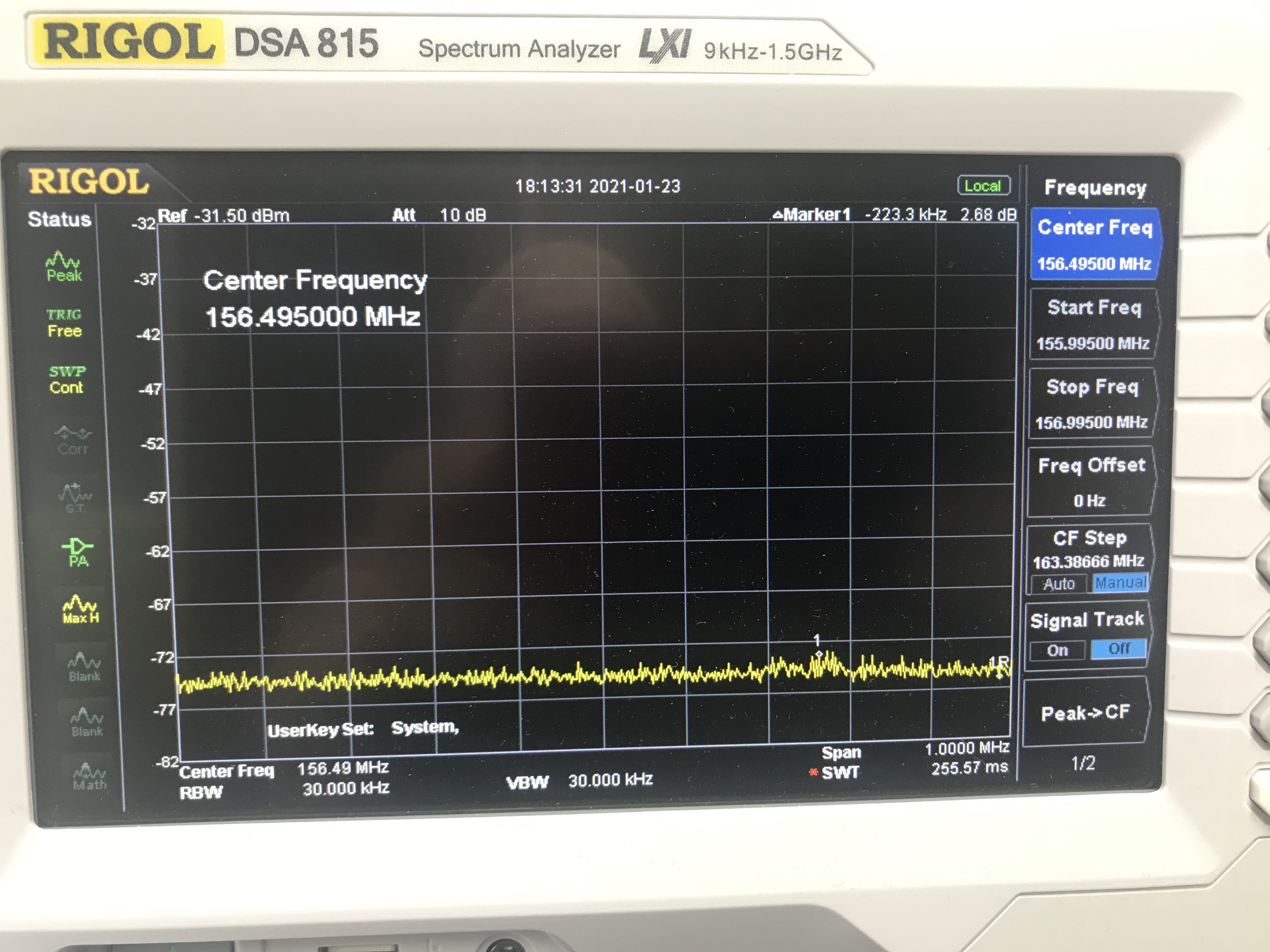Image resolution: width=1270 pixels, height=952 pixels.
Task: Select the Center Frequency 156.495000 MHz entry value
Action: [x=313, y=317]
